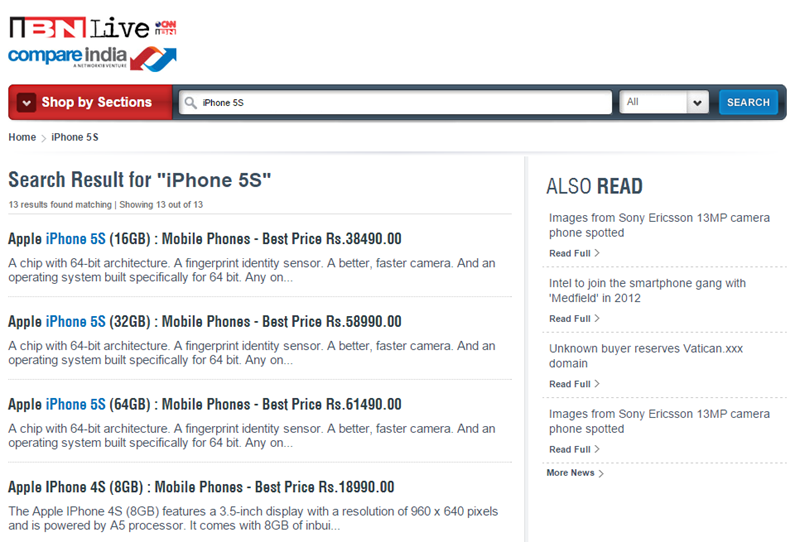Click the 16GB iPhone 5S description text
The height and width of the screenshot is (542, 800).
(x=252, y=270)
